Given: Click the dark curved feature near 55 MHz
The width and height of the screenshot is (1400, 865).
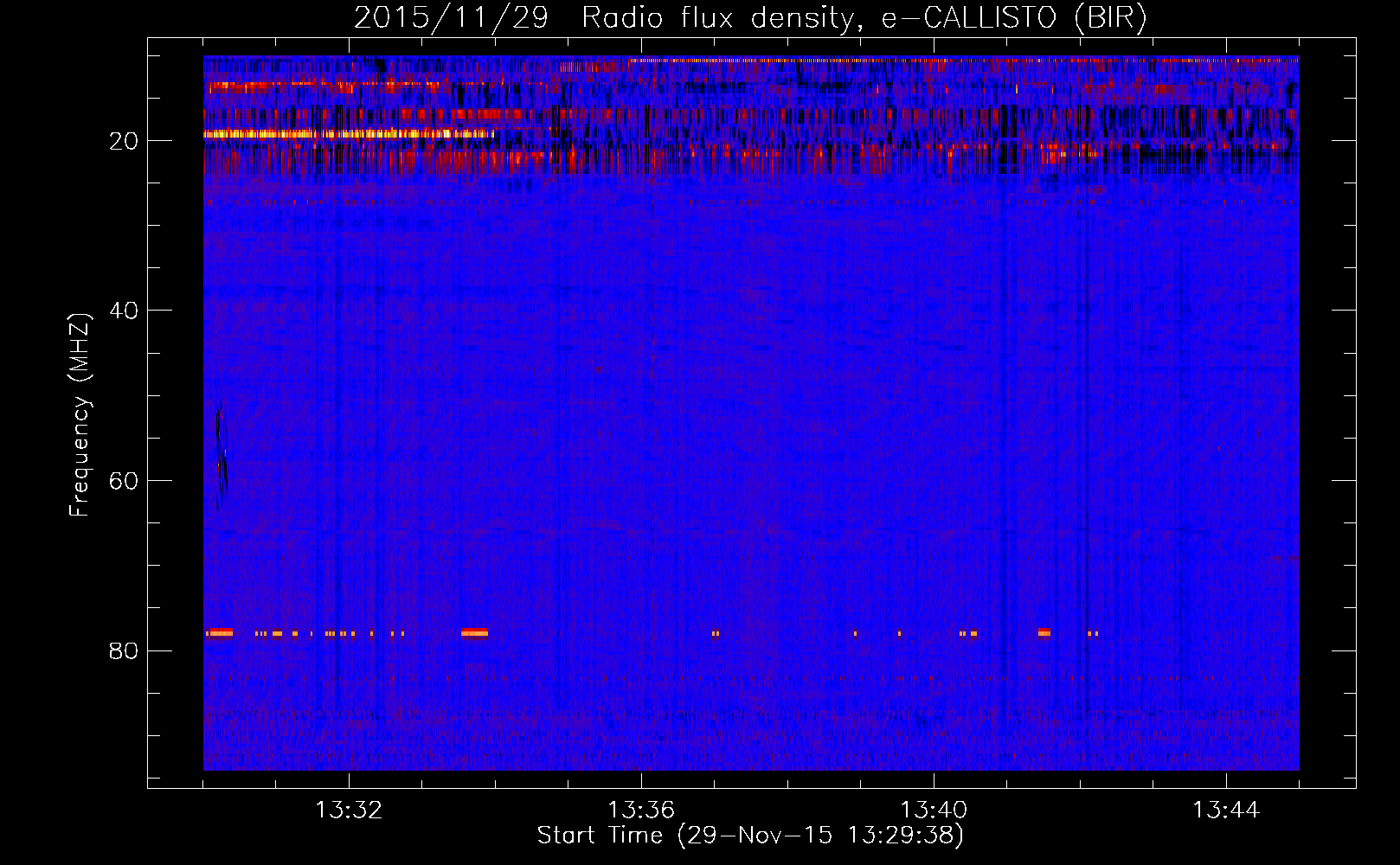Looking at the screenshot, I should [x=222, y=458].
